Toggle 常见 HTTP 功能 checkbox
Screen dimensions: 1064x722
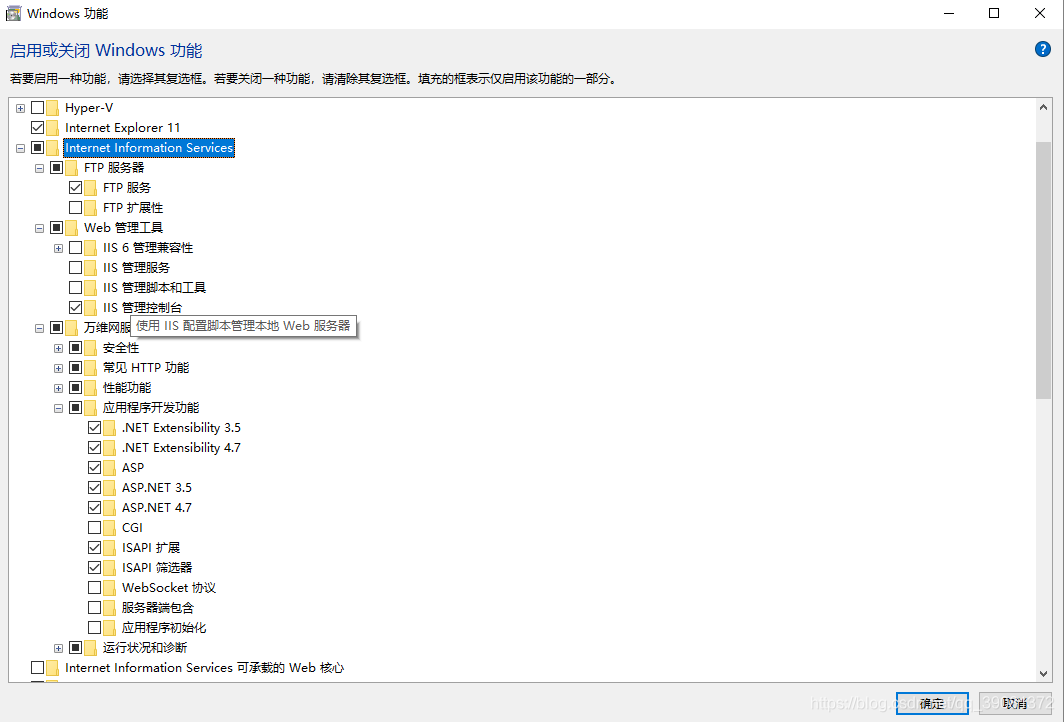75,367
